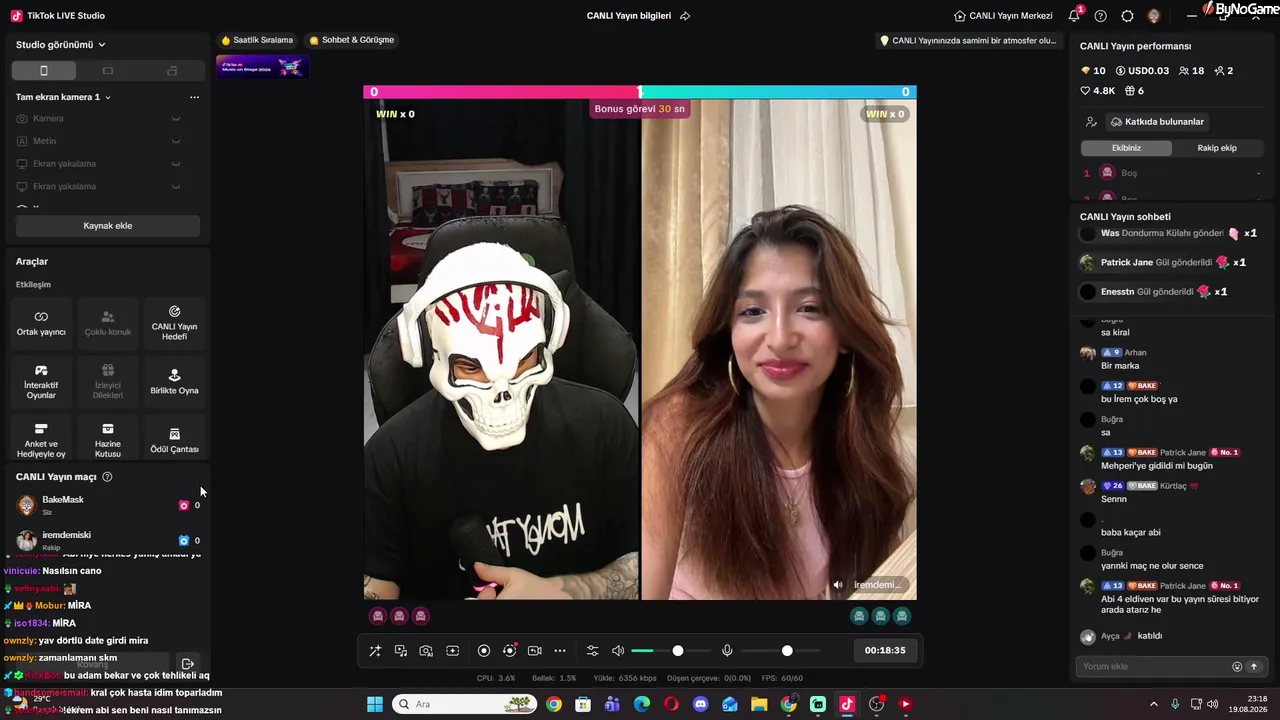This screenshot has width=1280, height=720.
Task: Open the emoji picker in comment box
Action: [1237, 667]
